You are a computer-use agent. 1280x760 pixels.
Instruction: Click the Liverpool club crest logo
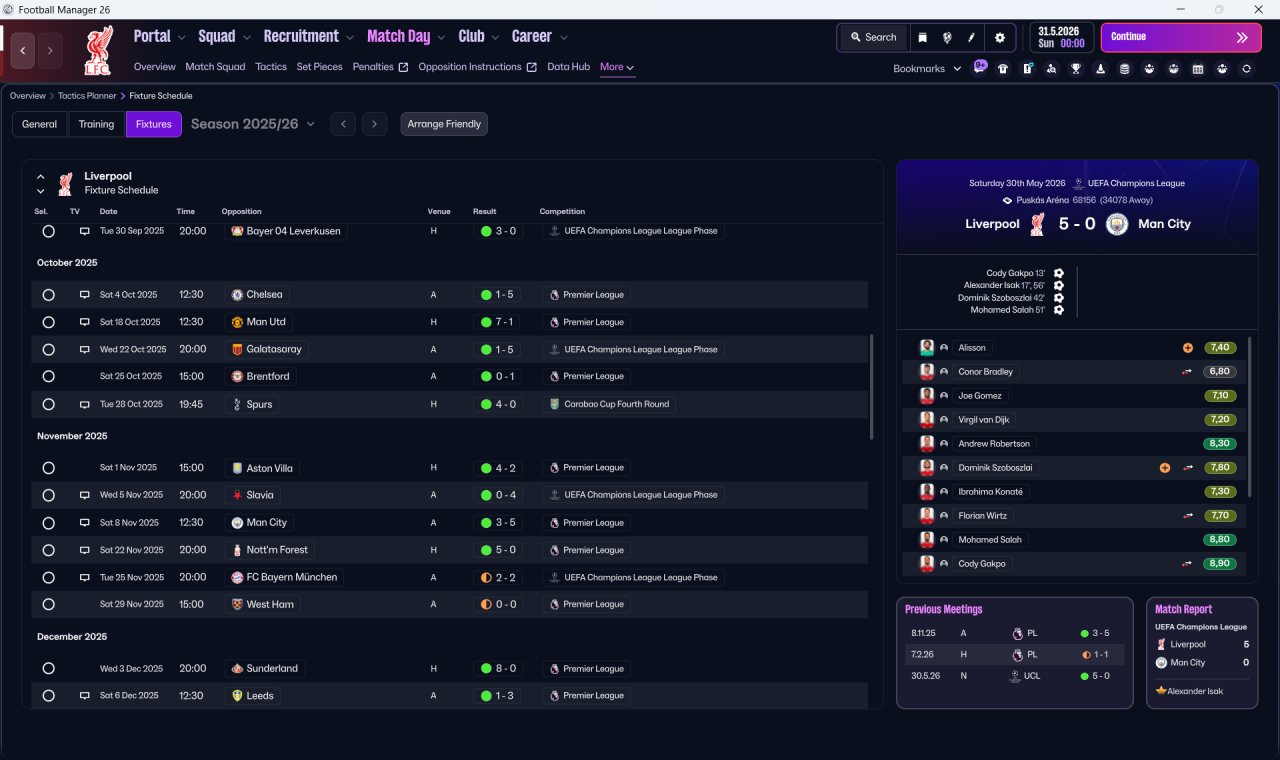pos(98,50)
